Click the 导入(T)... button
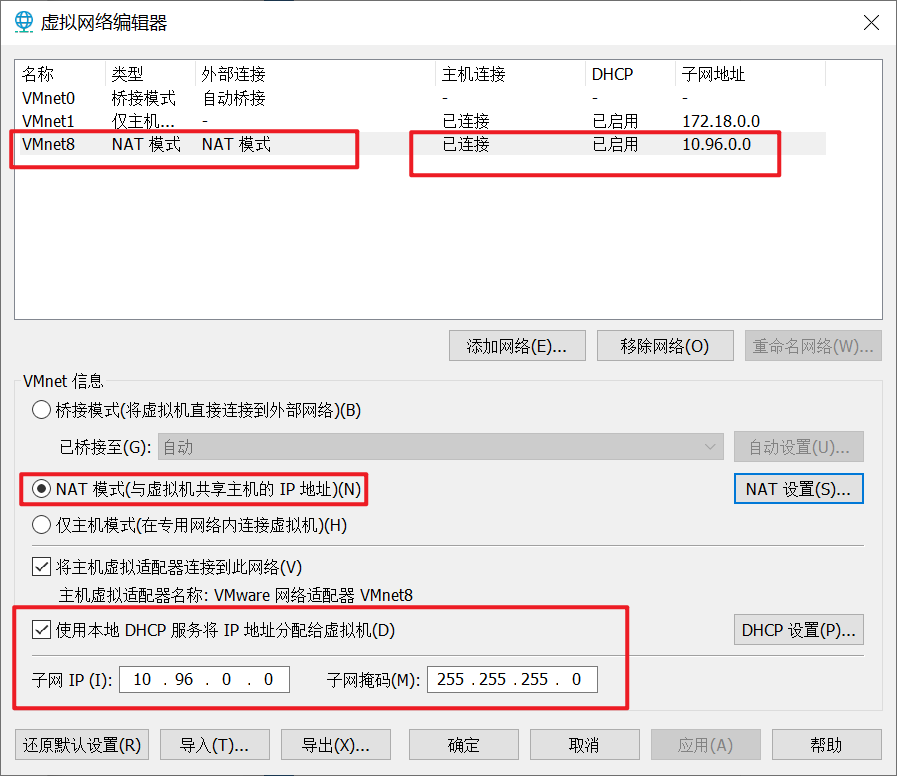The width and height of the screenshot is (897, 776). pos(213,745)
